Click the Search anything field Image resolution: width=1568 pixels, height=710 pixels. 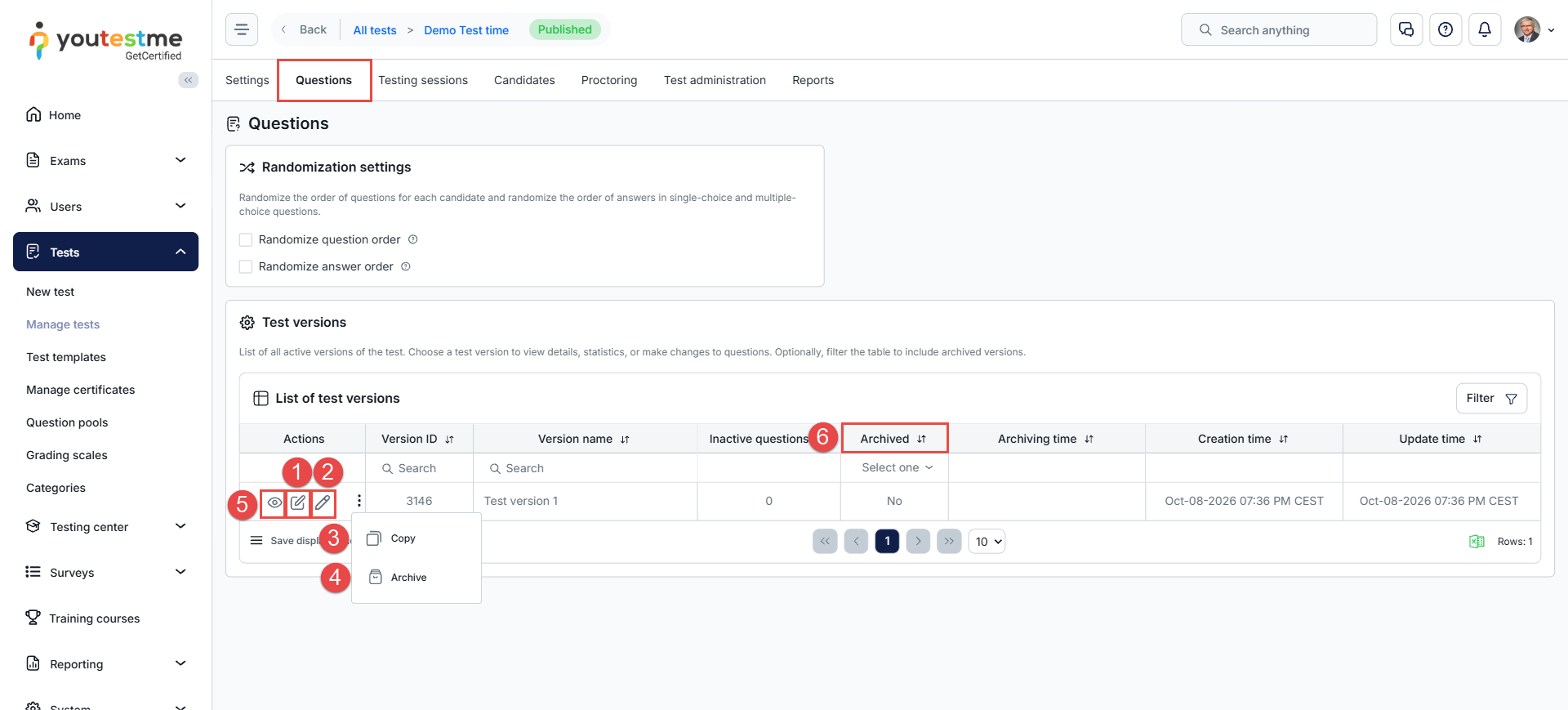(x=1279, y=29)
